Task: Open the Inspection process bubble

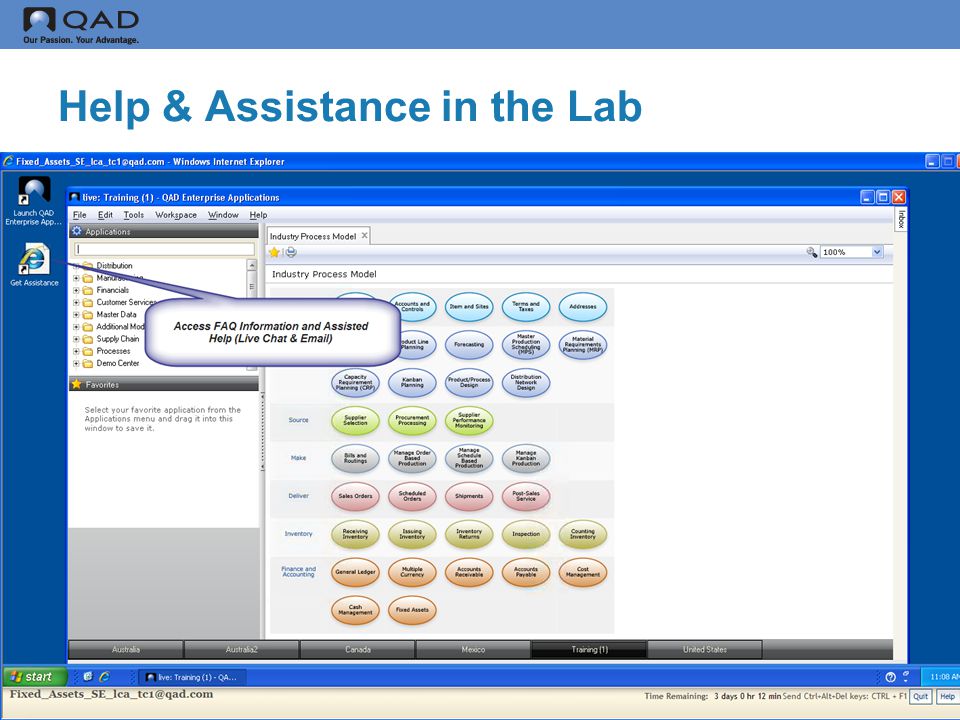Action: [526, 534]
